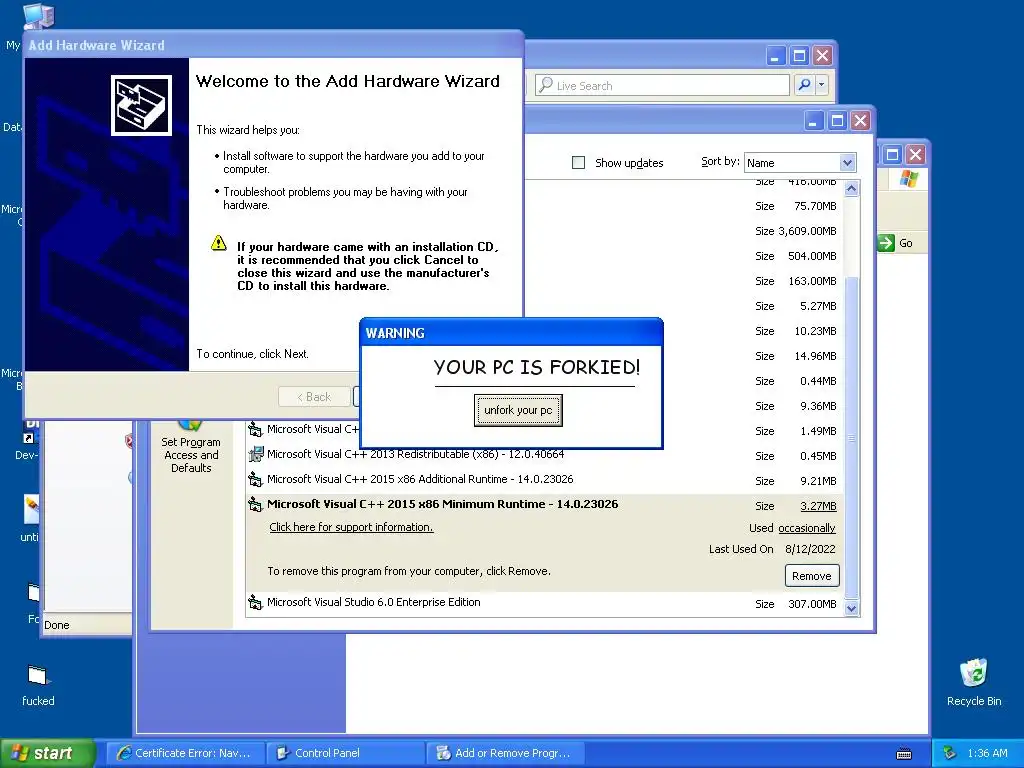Click the system tray network icon
The image size is (1024, 768).
tap(950, 753)
